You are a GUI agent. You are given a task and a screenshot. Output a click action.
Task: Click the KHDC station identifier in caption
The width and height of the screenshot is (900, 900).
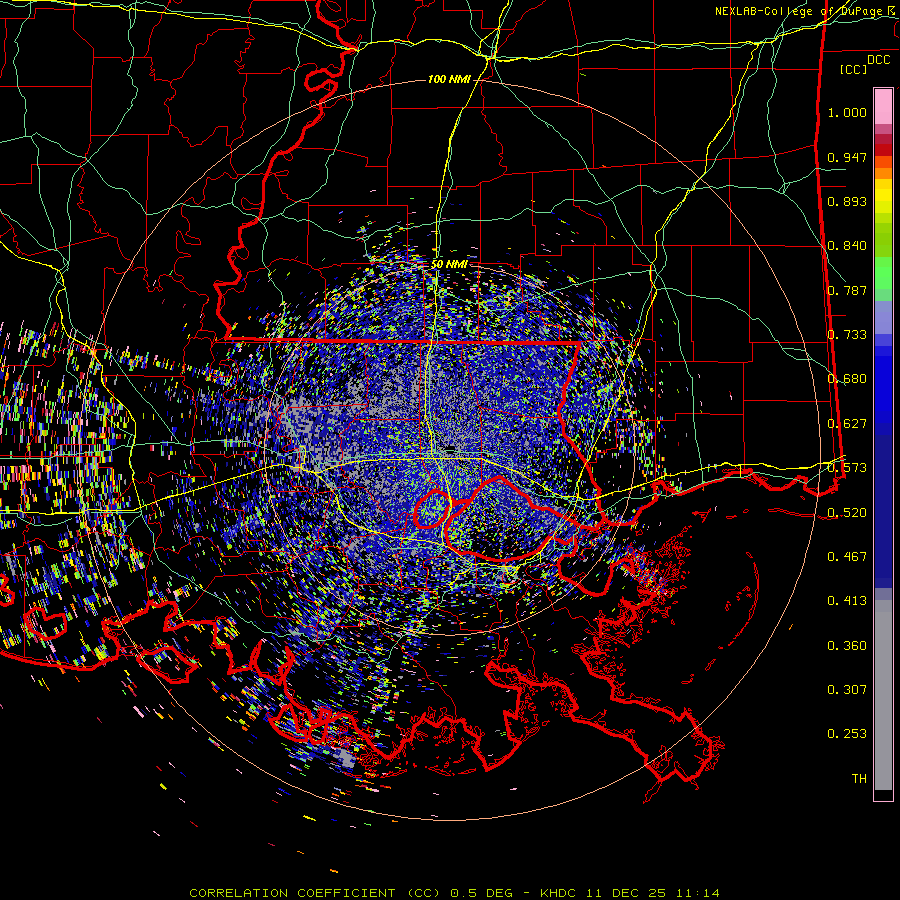pos(560,893)
